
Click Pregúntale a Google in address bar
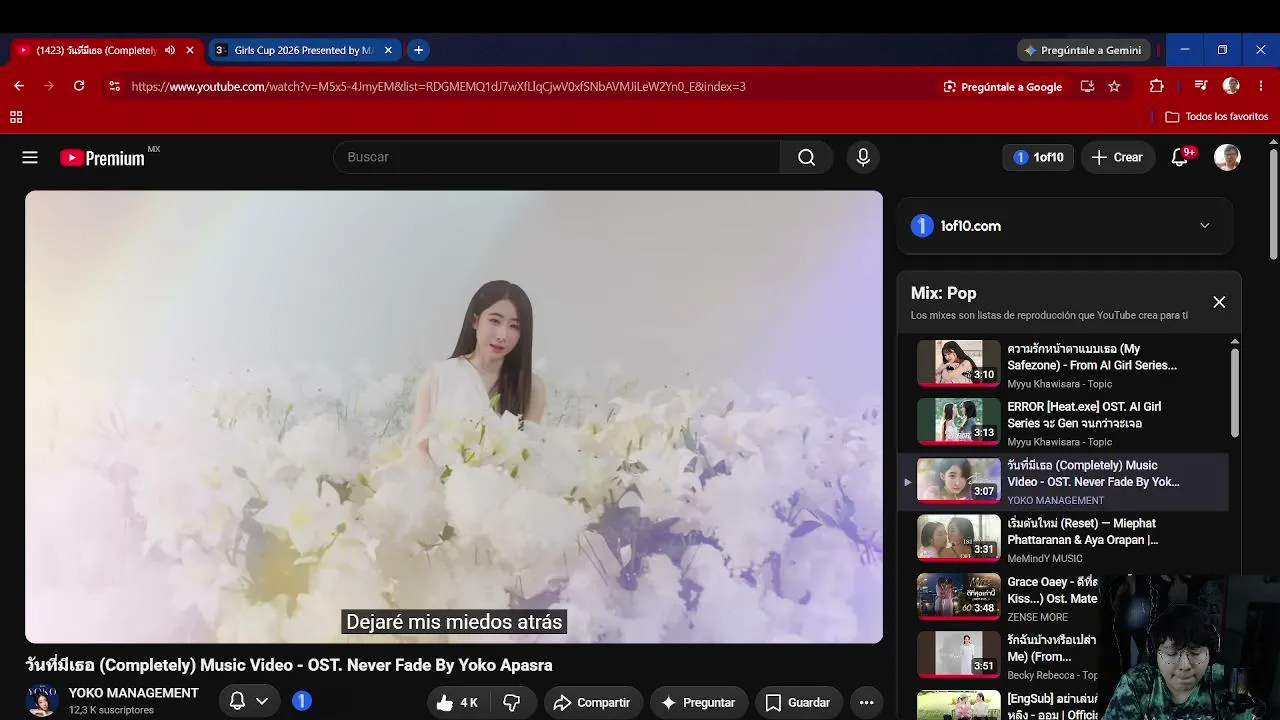click(1003, 87)
